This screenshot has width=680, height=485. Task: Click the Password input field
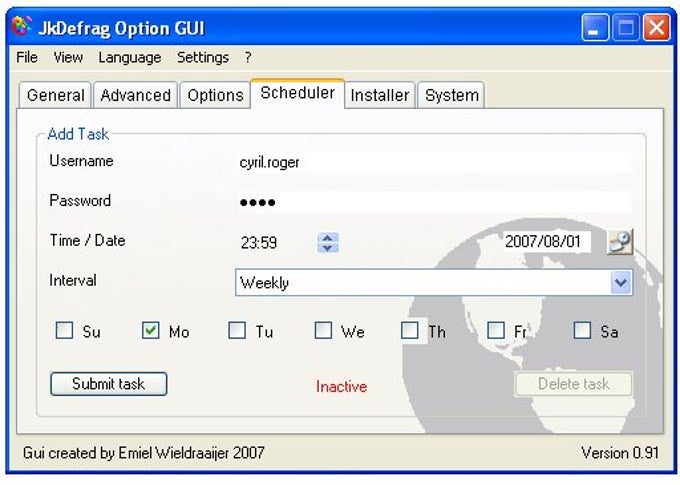pos(433,202)
